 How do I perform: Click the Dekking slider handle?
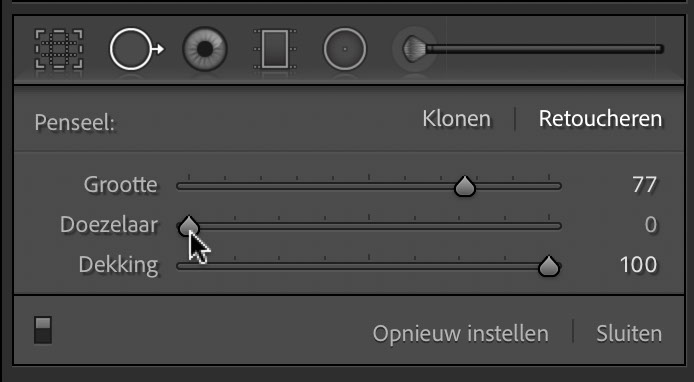[x=549, y=266]
